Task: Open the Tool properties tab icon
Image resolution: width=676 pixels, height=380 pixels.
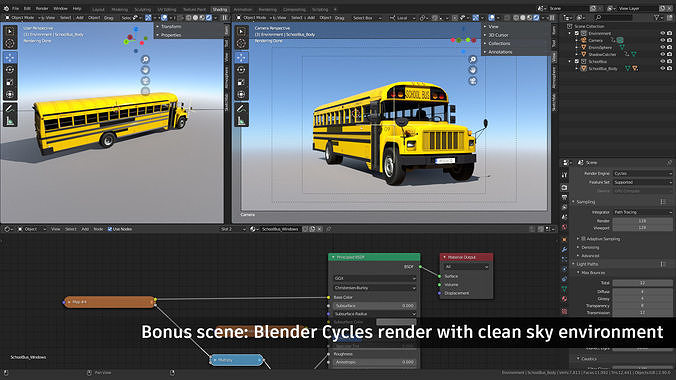Action: coord(564,175)
